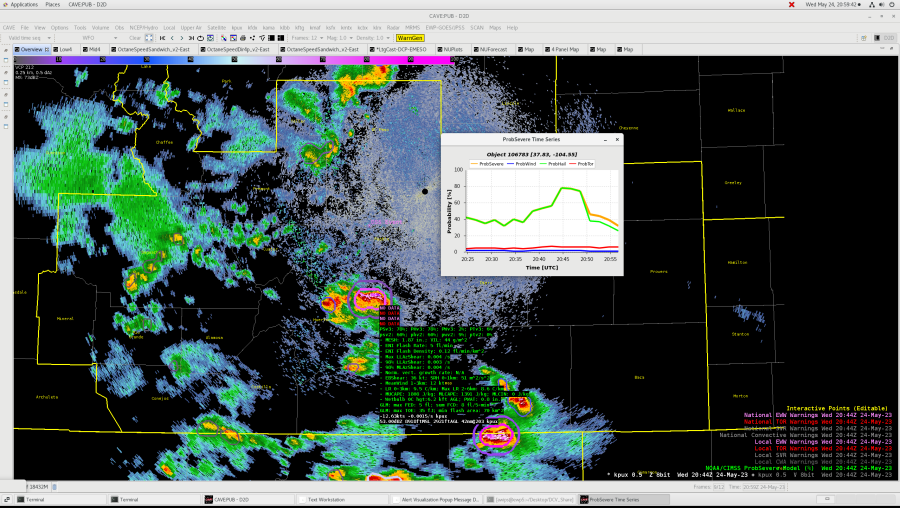The image size is (900, 508).
Task: Switch to the NUForecast tab
Action: 492,49
